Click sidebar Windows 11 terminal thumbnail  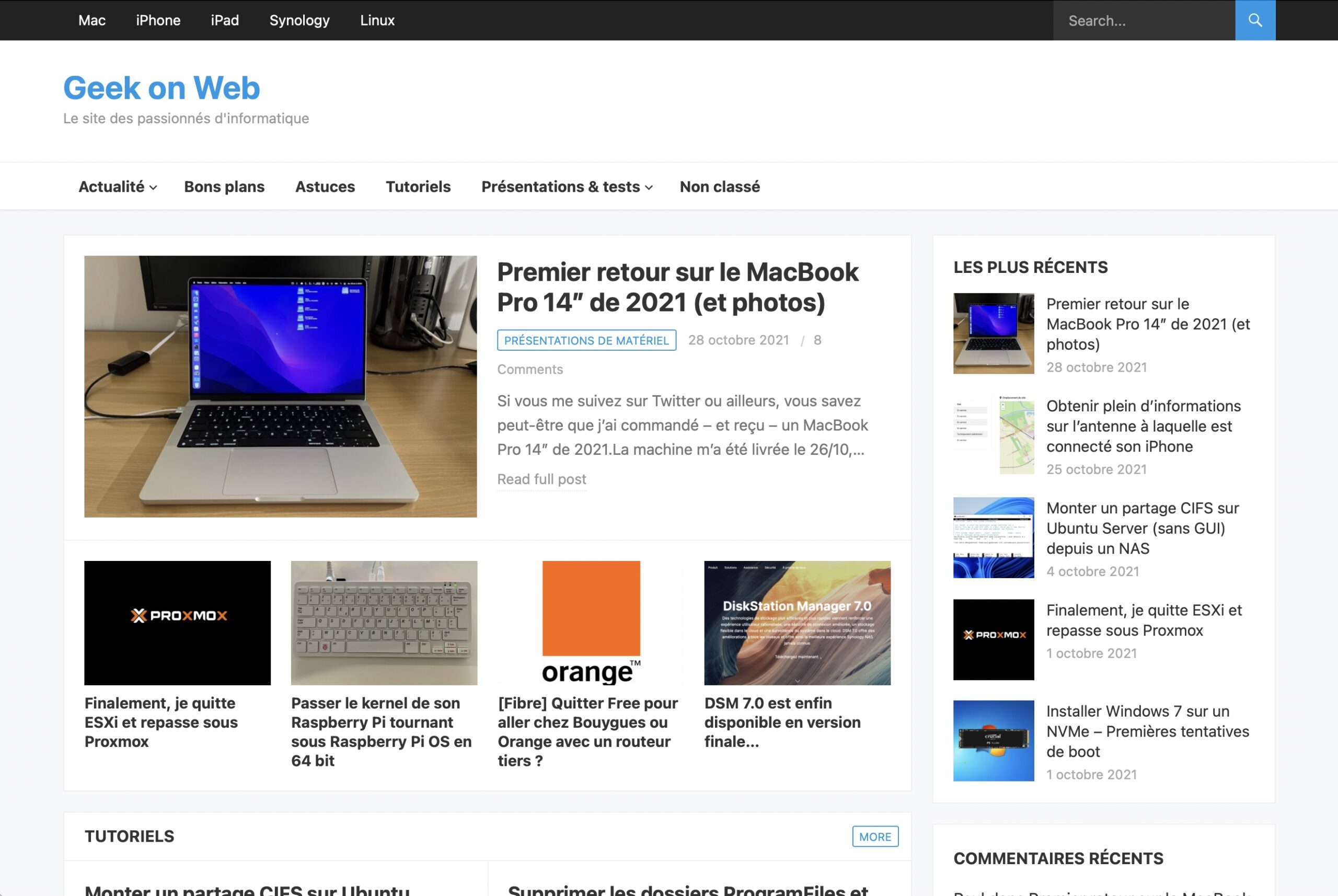click(x=994, y=538)
